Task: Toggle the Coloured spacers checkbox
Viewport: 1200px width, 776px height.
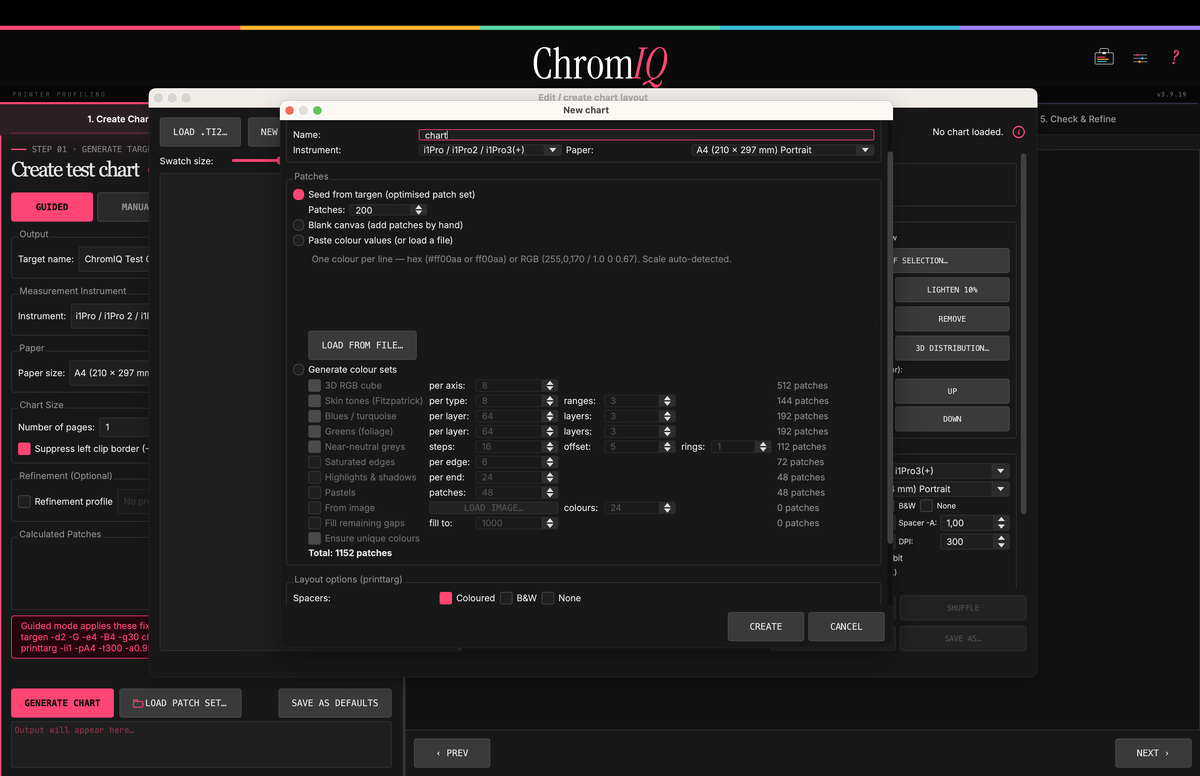Action: (x=446, y=598)
